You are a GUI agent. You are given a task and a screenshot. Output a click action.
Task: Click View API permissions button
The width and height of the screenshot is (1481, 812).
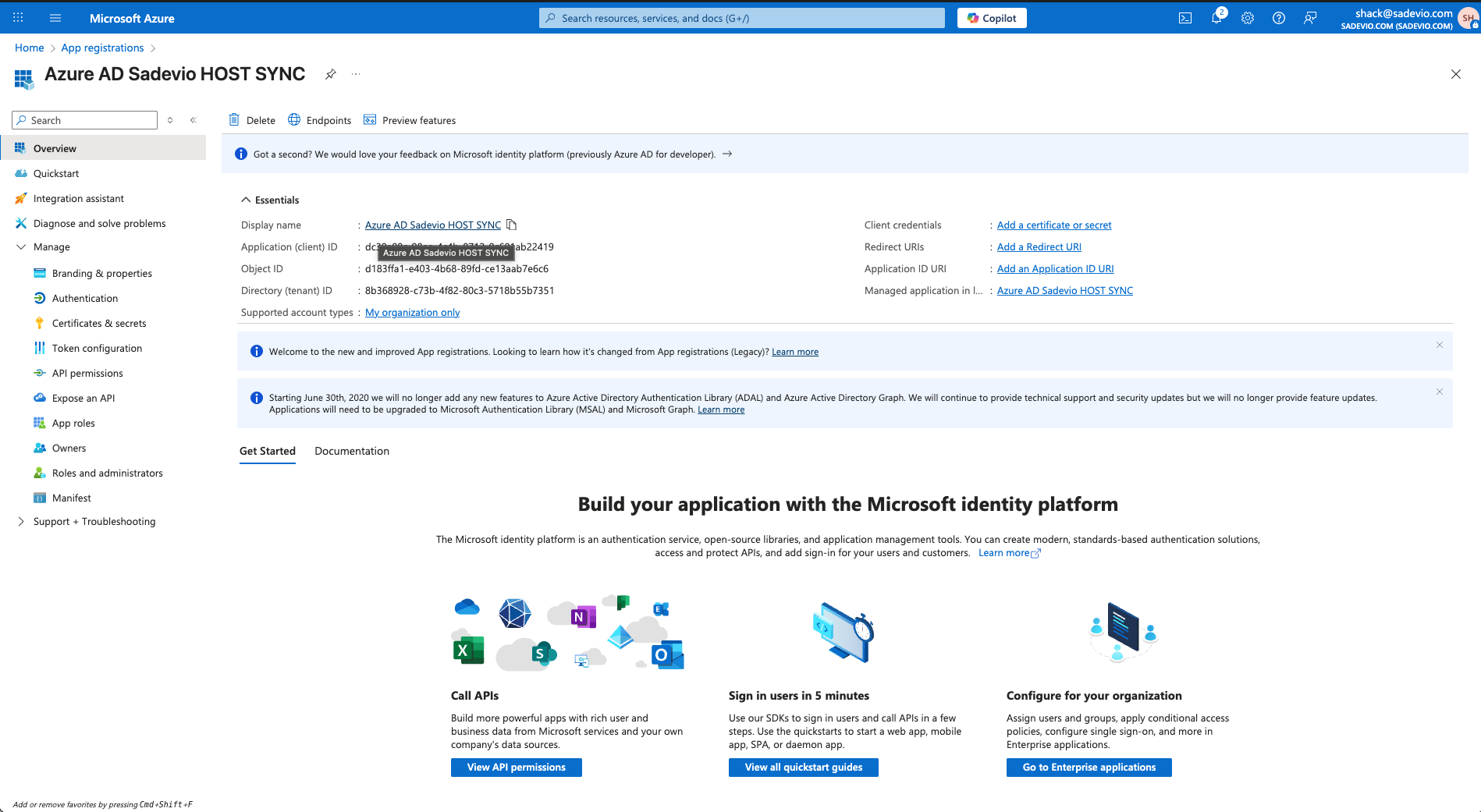(x=516, y=768)
